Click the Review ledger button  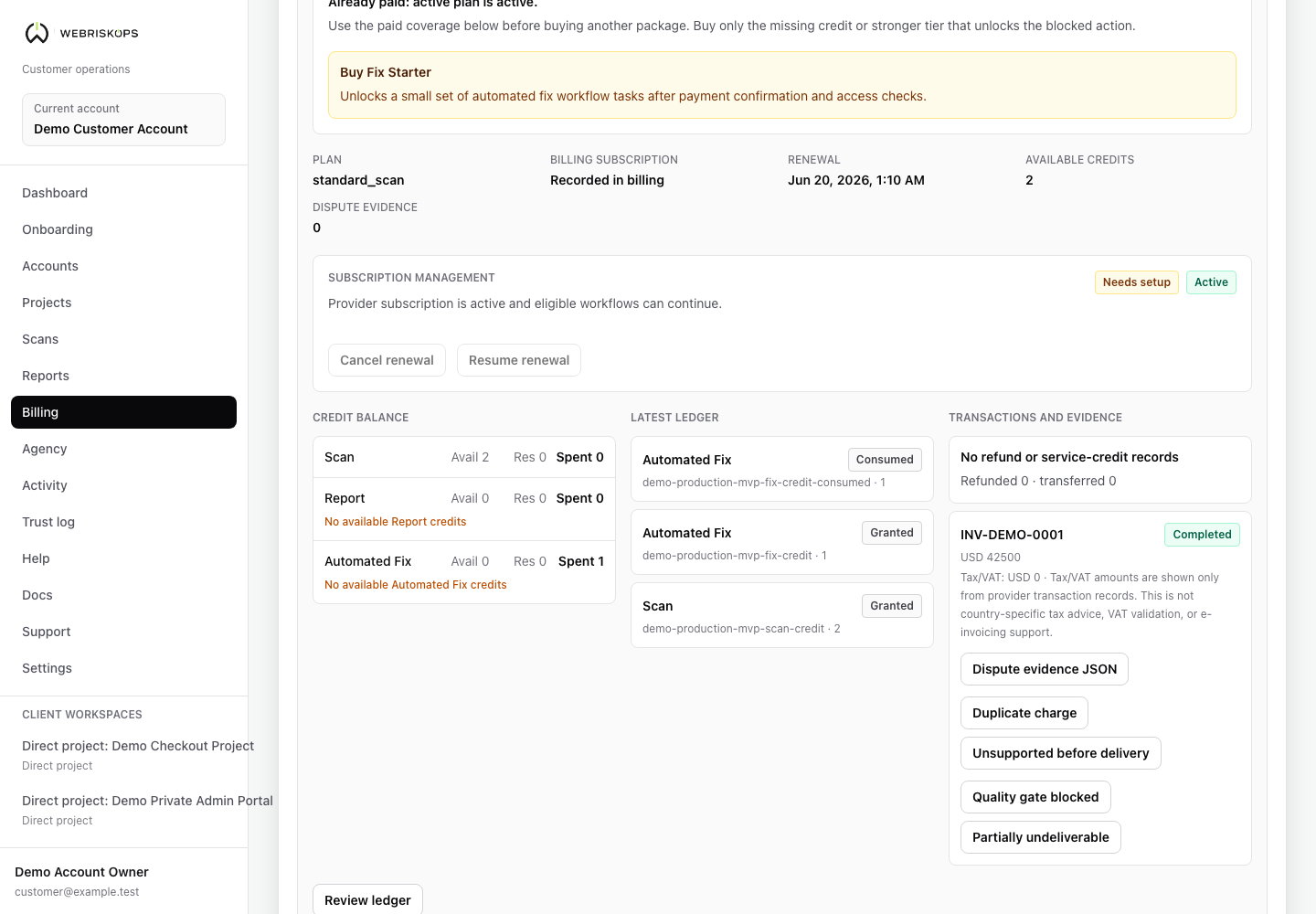[x=367, y=900]
